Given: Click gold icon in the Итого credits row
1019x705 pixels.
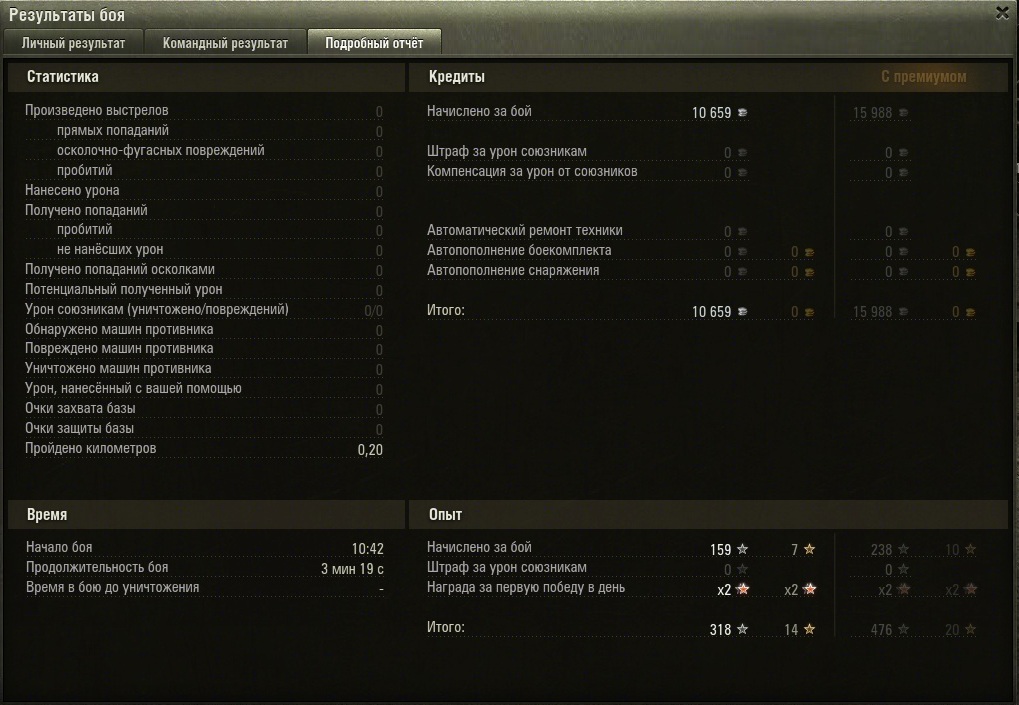Looking at the screenshot, I should tap(809, 313).
